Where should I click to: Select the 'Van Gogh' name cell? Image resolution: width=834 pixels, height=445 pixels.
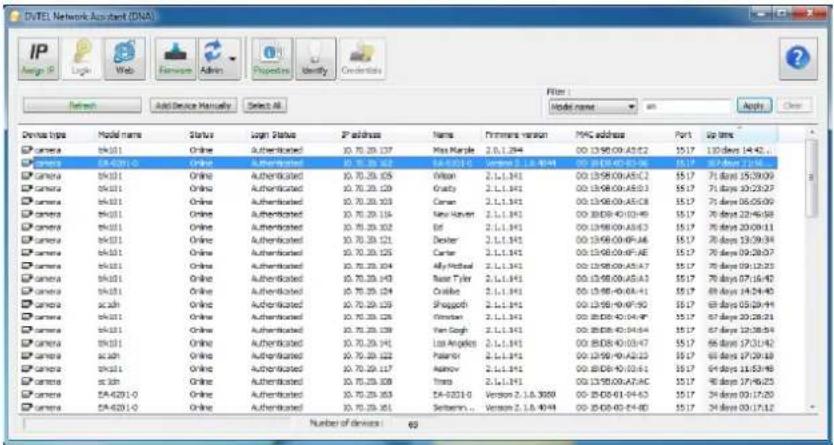tap(449, 330)
